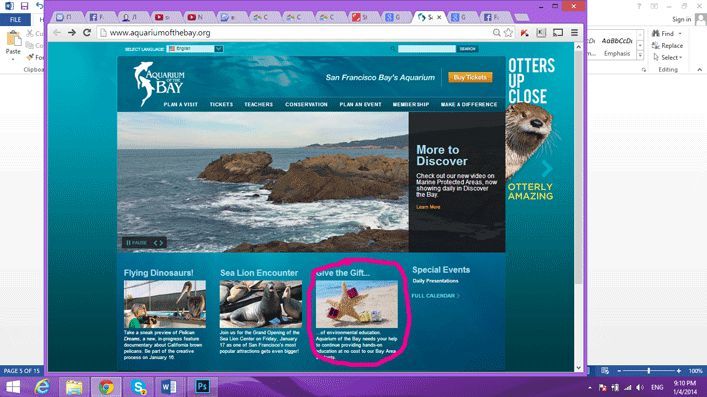Collapse the Word ribbon with the caret
The image size is (707, 397).
[699, 69]
